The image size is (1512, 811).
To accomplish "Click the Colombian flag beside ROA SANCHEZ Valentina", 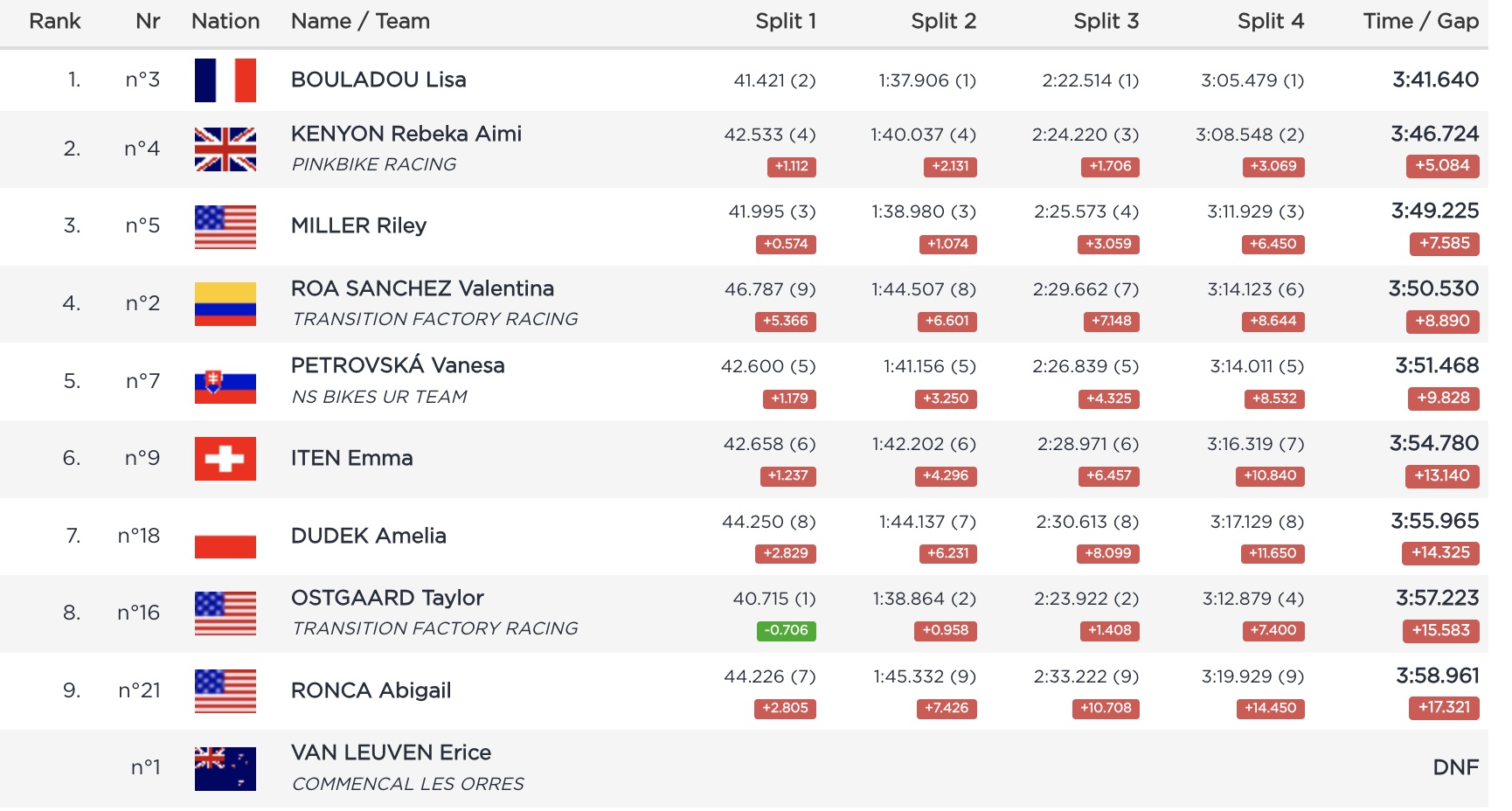I will click(x=225, y=304).
